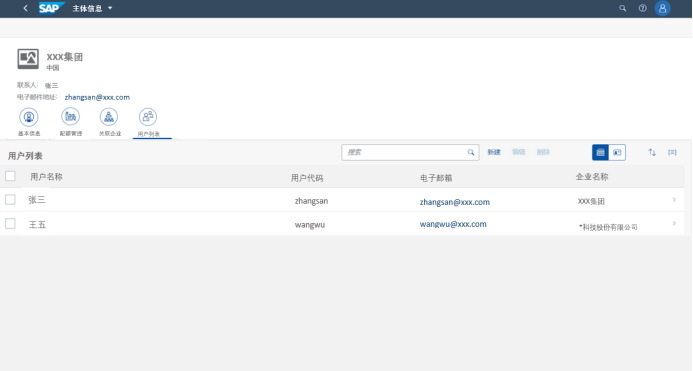Click the XXX集团 company image placeholder
This screenshot has width=693, height=371.
tap(28, 59)
